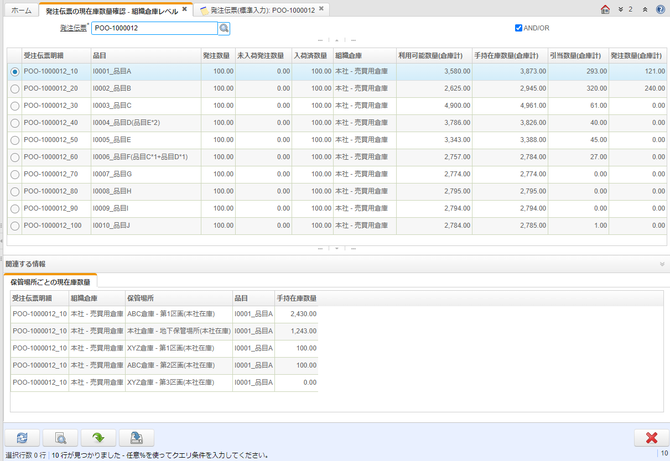The width and height of the screenshot is (670, 461).
Task: Select radio button for POO-1000012_90
Action: 15,208
